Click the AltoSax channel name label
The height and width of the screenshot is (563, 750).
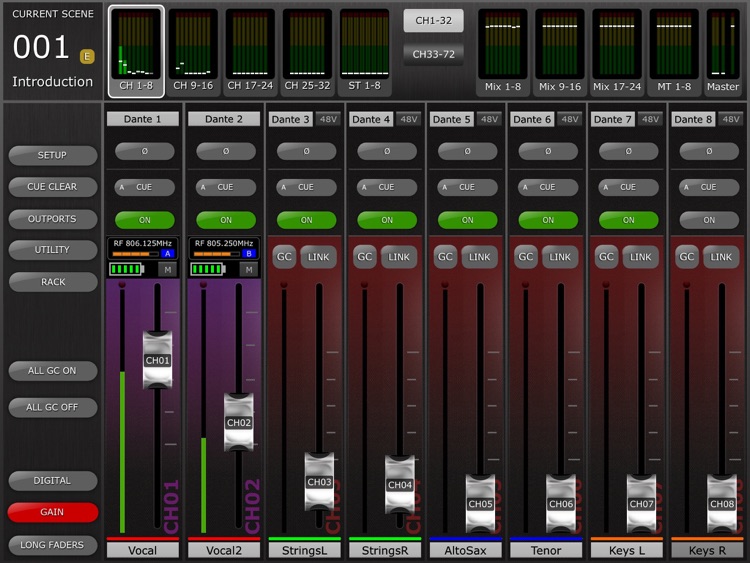(x=465, y=550)
